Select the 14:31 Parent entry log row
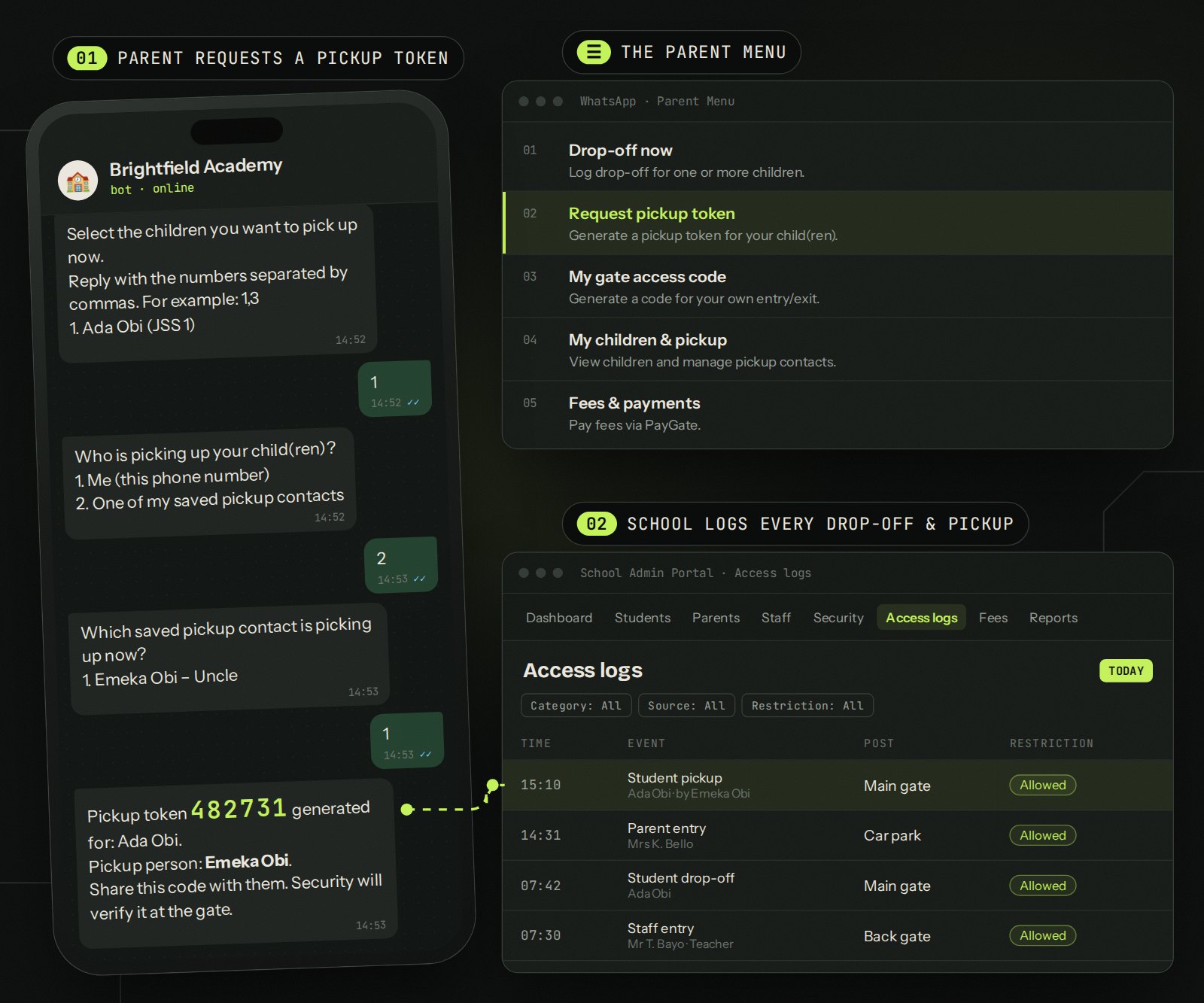This screenshot has width=1204, height=1003. 838,835
